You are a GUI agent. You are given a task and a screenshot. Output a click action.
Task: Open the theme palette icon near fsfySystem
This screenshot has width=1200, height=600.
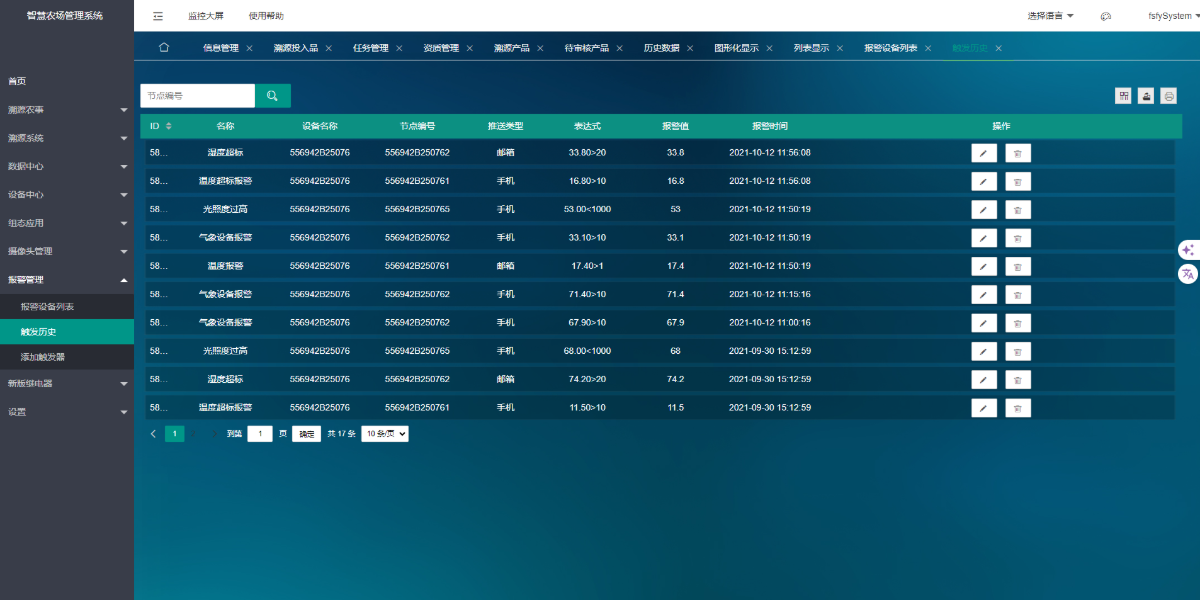click(x=1105, y=17)
